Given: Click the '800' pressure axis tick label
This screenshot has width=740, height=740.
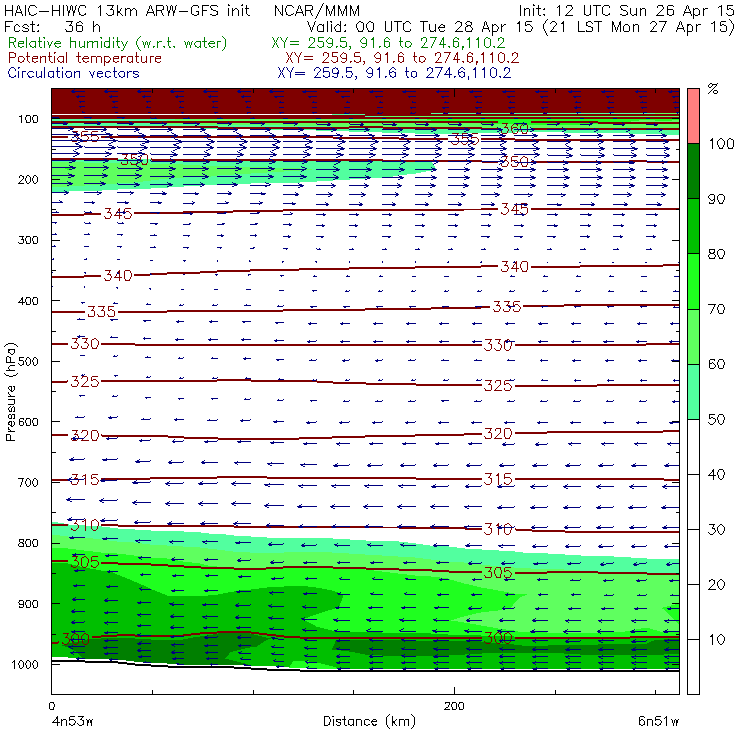Looking at the screenshot, I should tap(28, 543).
